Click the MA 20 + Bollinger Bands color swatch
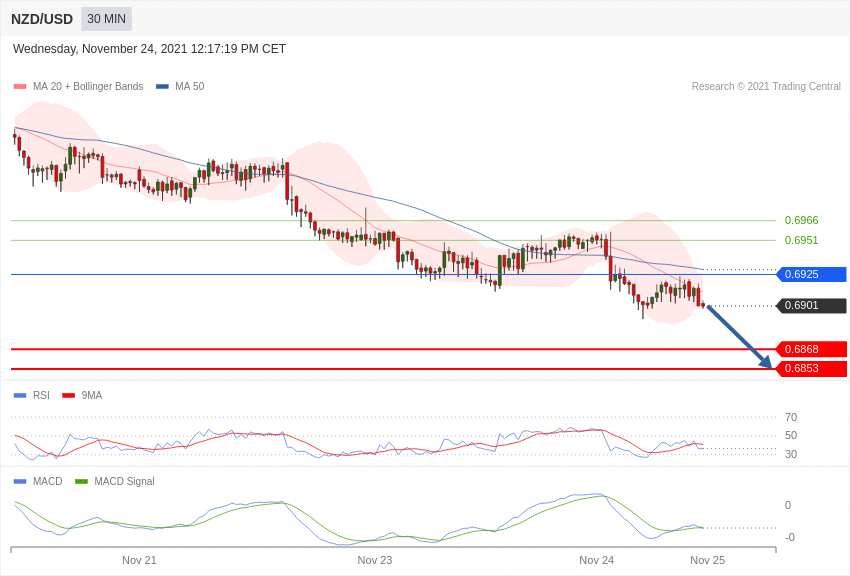The height and width of the screenshot is (576, 850). [x=20, y=87]
